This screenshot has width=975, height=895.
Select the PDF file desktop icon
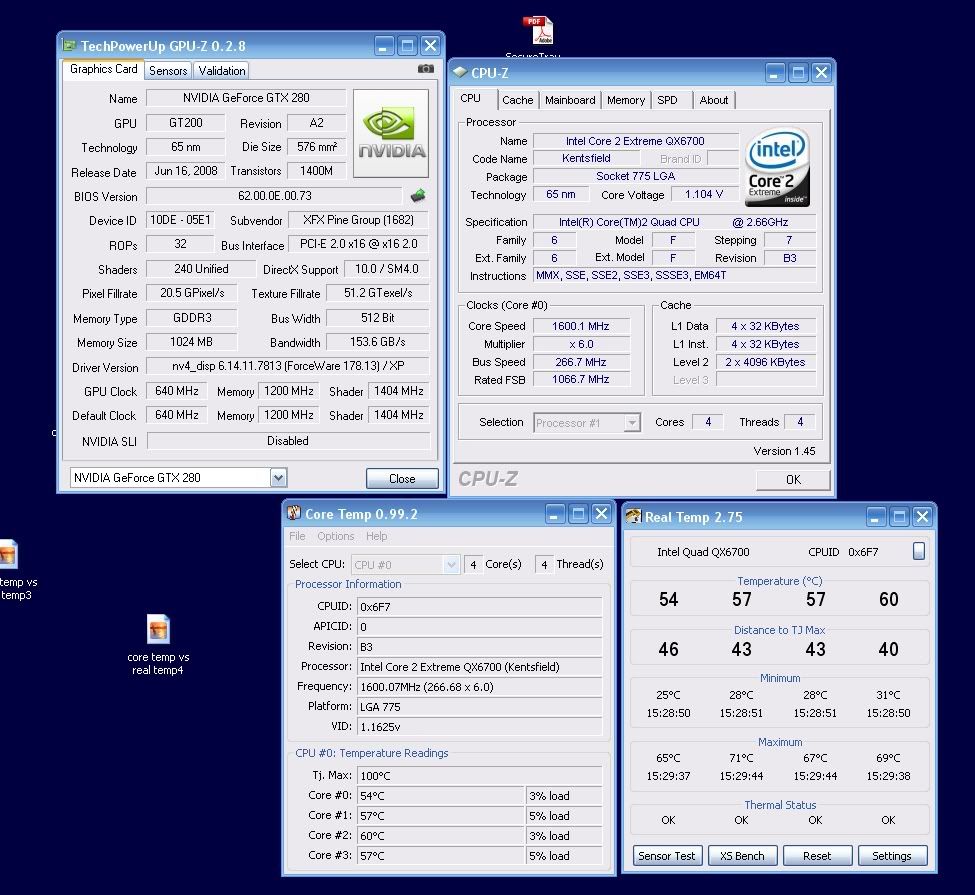click(x=538, y=32)
